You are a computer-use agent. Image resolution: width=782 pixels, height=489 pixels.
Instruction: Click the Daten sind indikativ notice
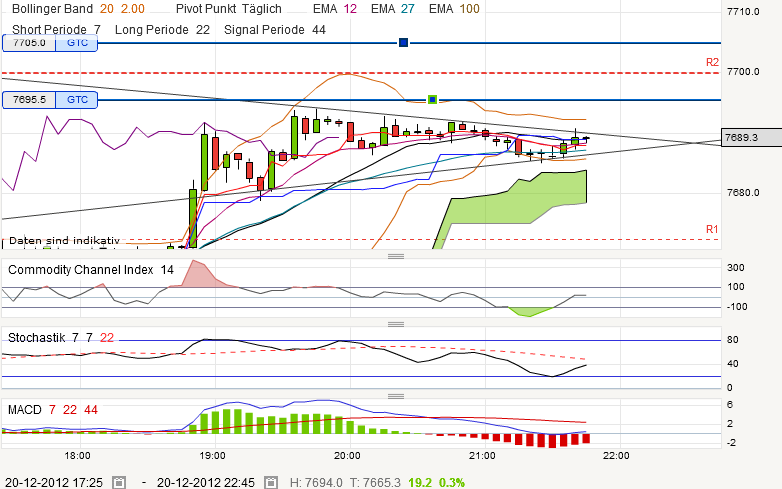click(x=64, y=241)
